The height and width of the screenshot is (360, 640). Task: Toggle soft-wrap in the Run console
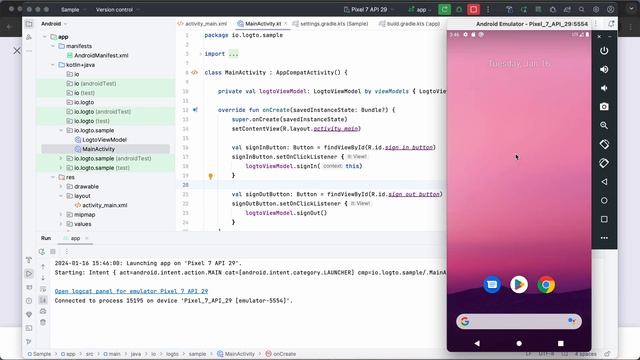click(x=43, y=289)
